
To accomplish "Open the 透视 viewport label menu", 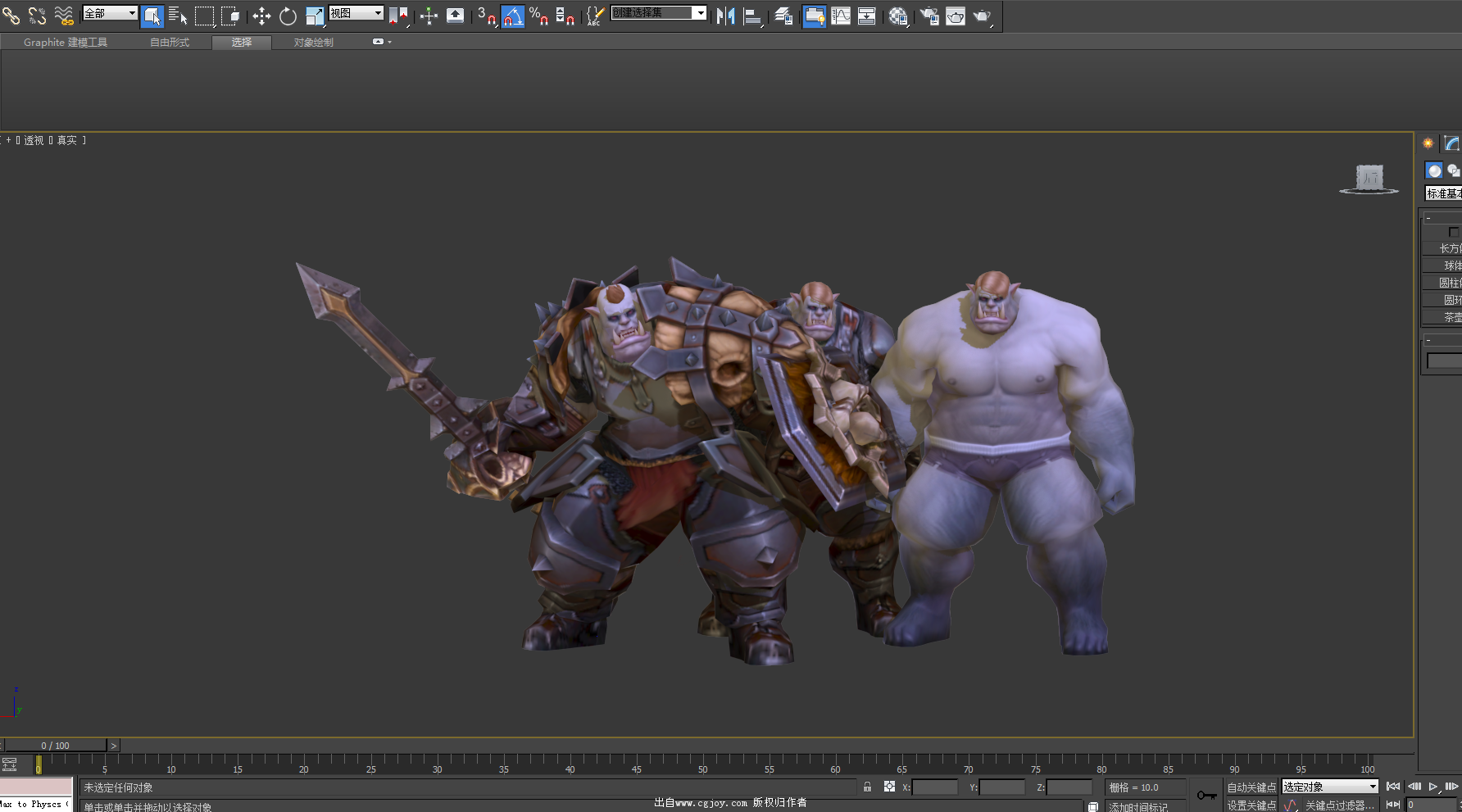I will tap(34, 141).
